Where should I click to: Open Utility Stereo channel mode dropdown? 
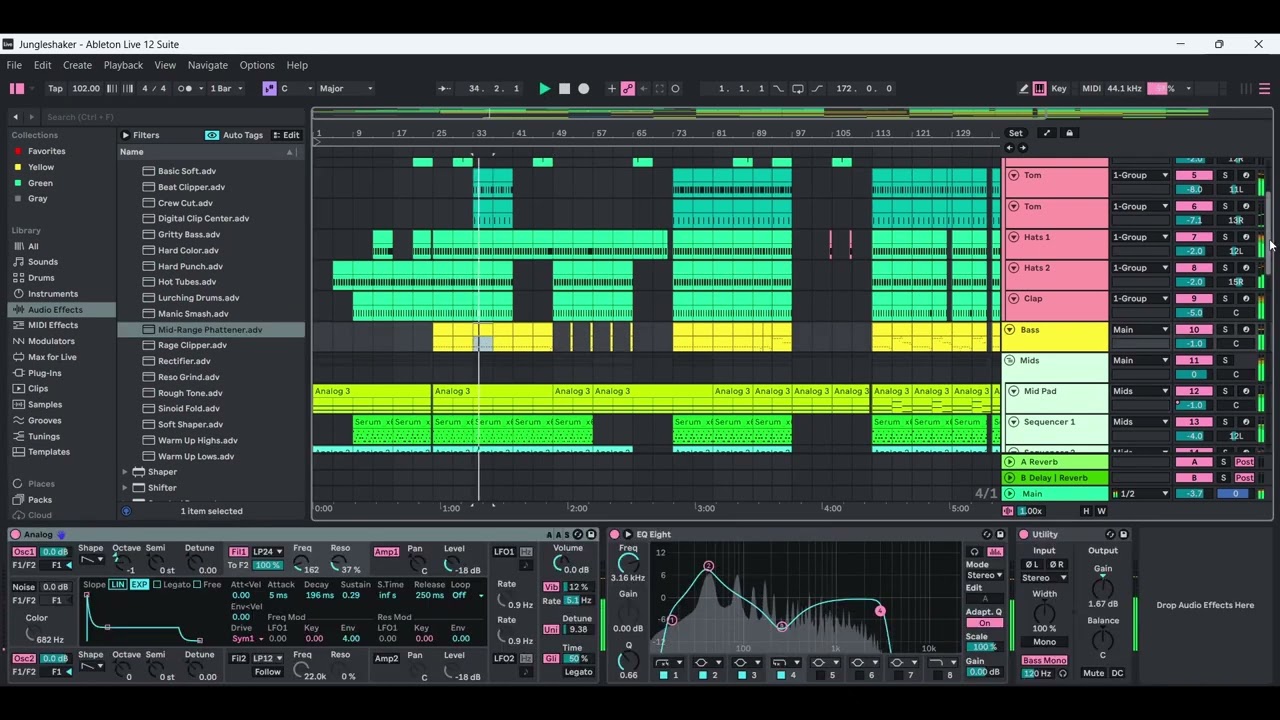coord(1044,578)
